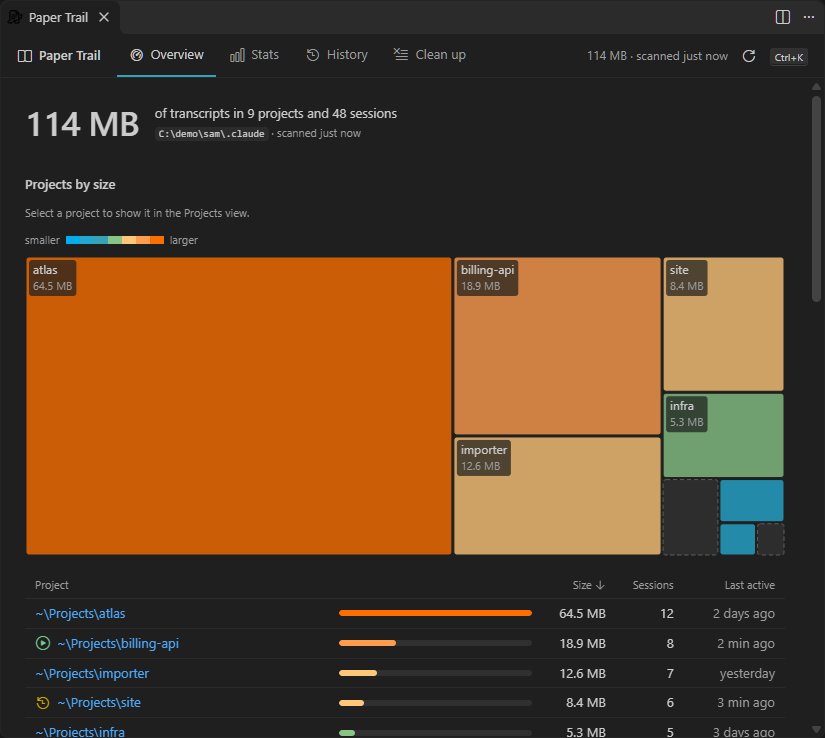Image resolution: width=825 pixels, height=738 pixels.
Task: Click the vertical scrollbar thumb
Action: pyautogui.click(x=816, y=199)
